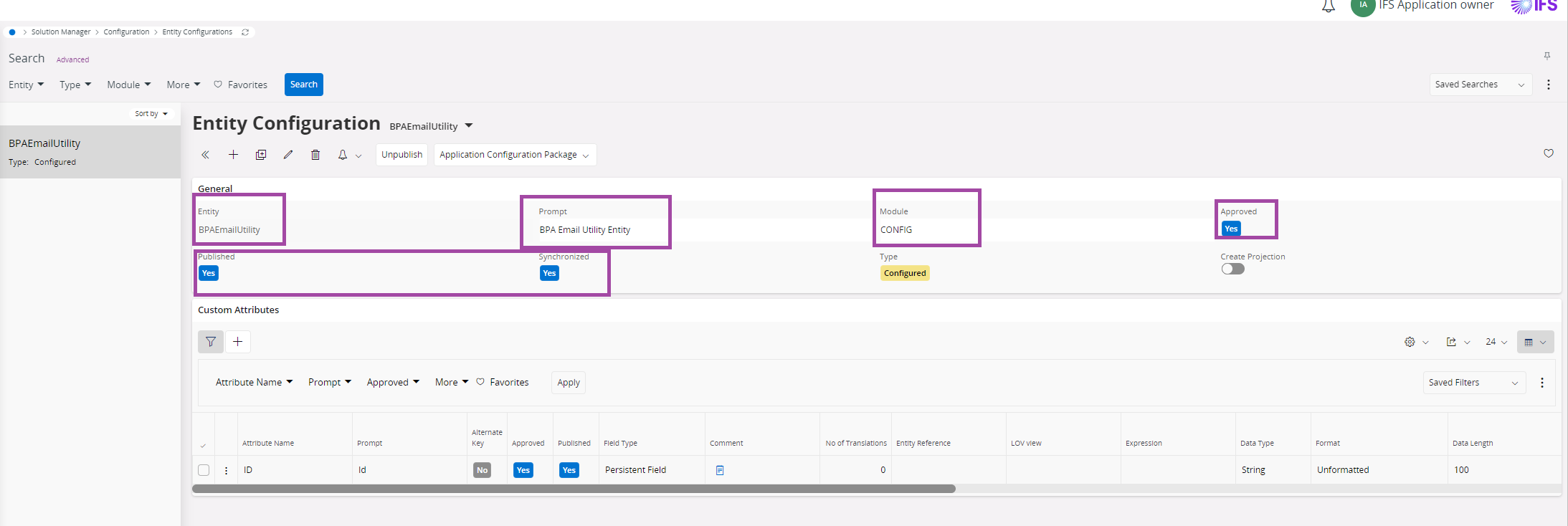Toggle select-all rows in table header
Screen dimensions: 1568x526
204,445
